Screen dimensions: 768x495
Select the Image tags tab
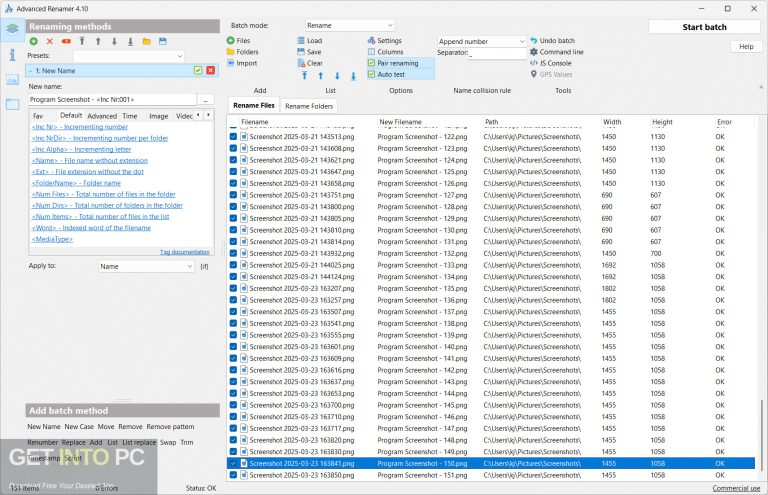(158, 116)
